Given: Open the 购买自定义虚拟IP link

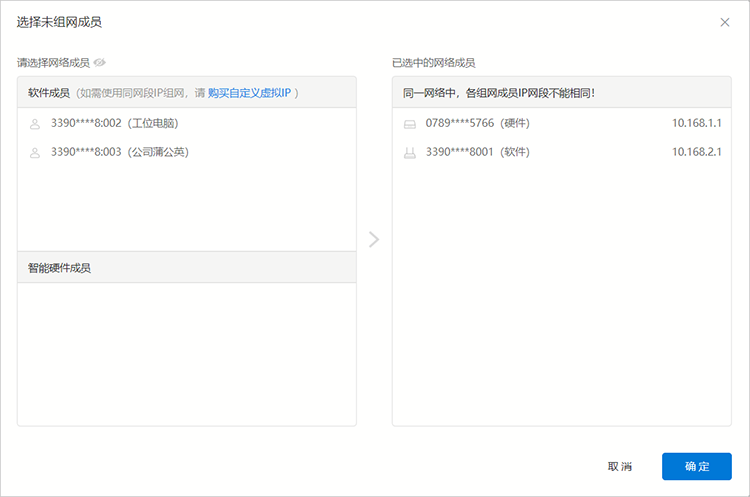Looking at the screenshot, I should coord(249,93).
